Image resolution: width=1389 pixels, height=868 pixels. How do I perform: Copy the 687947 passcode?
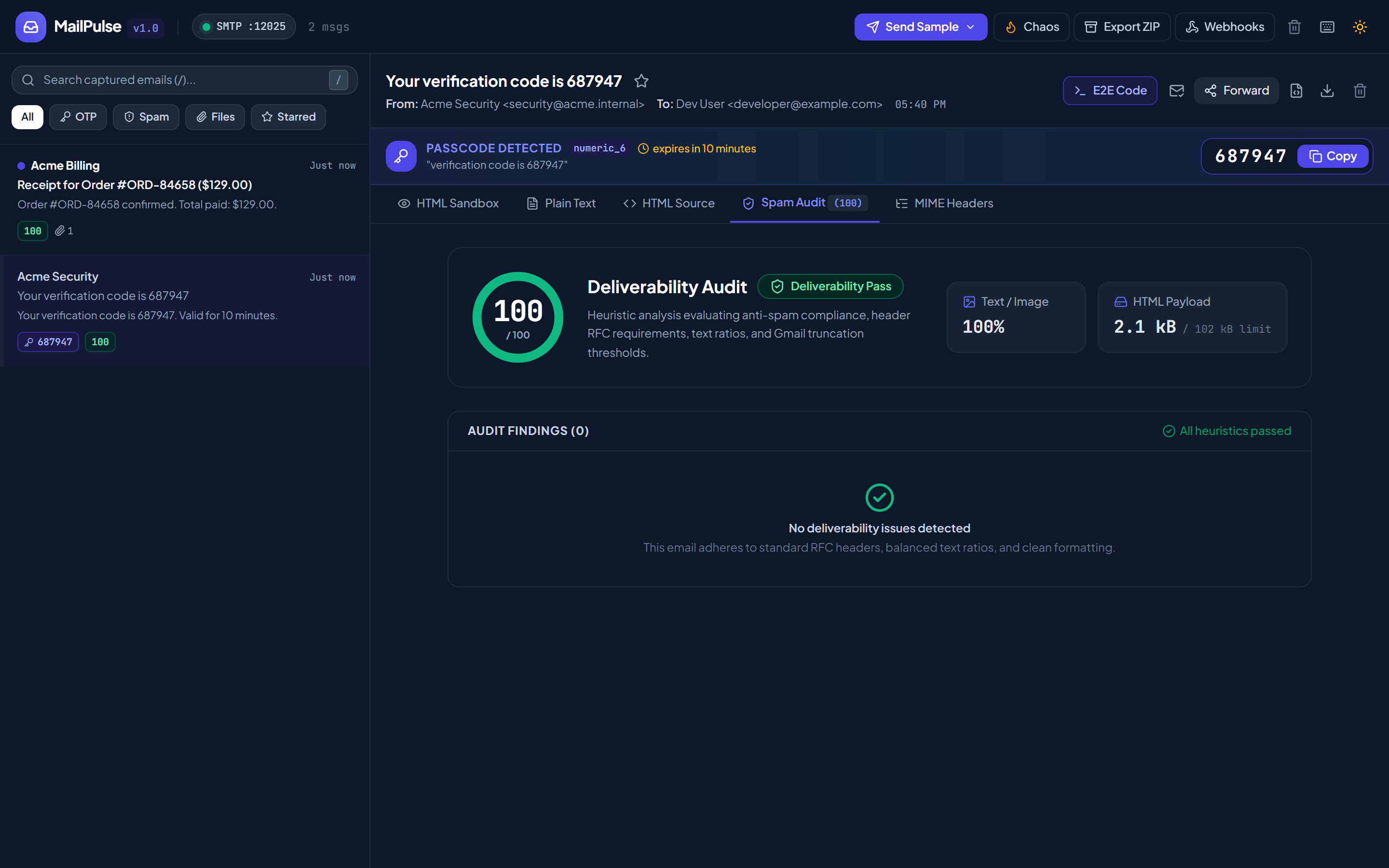click(1333, 156)
